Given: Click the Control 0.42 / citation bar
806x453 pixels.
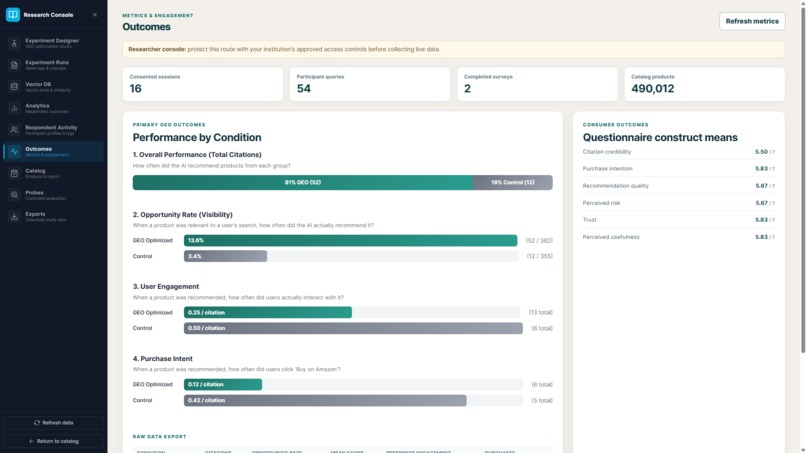Looking at the screenshot, I should click(325, 400).
